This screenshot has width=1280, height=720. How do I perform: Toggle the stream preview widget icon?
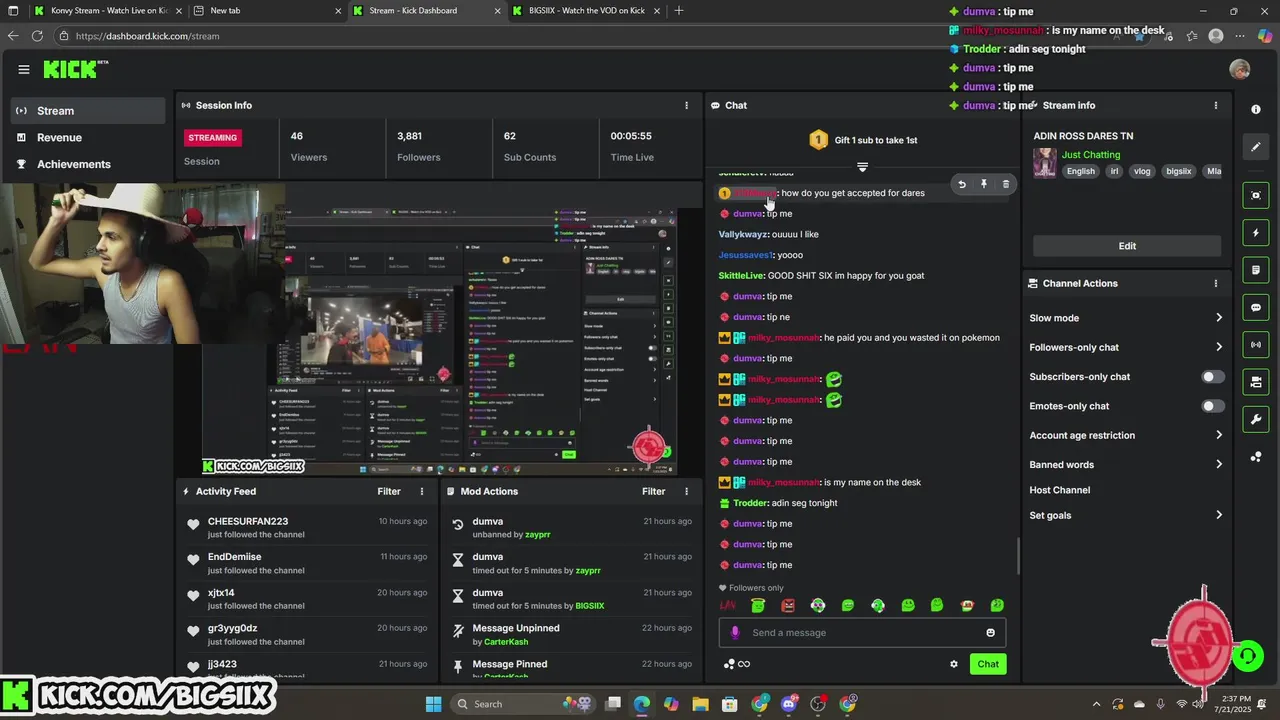point(1256,195)
